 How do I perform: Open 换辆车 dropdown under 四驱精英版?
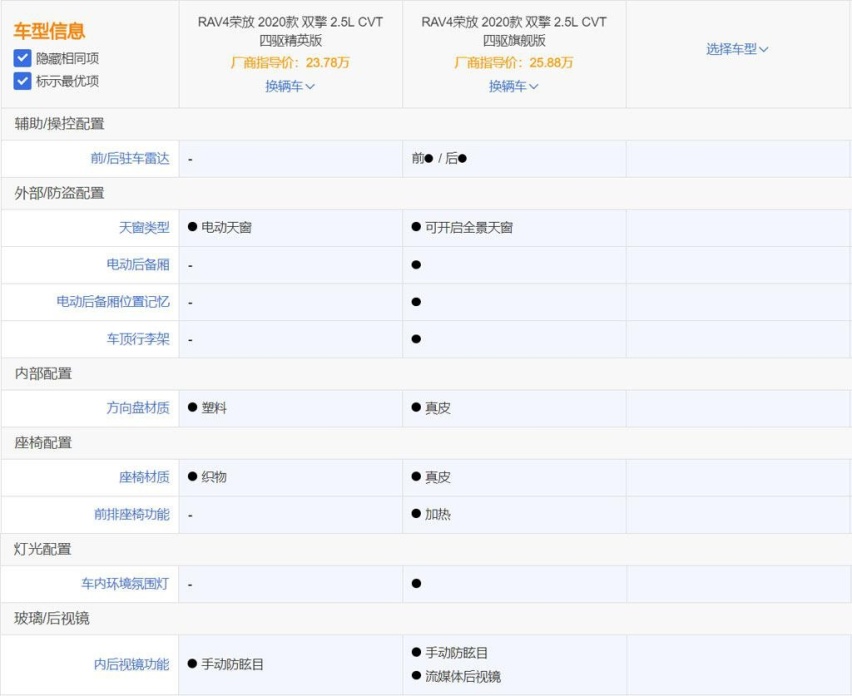[x=290, y=86]
